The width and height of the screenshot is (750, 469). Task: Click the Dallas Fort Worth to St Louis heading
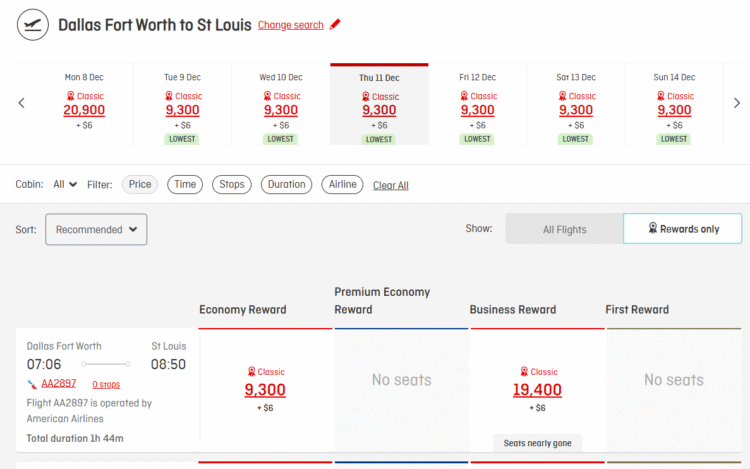pyautogui.click(x=154, y=25)
